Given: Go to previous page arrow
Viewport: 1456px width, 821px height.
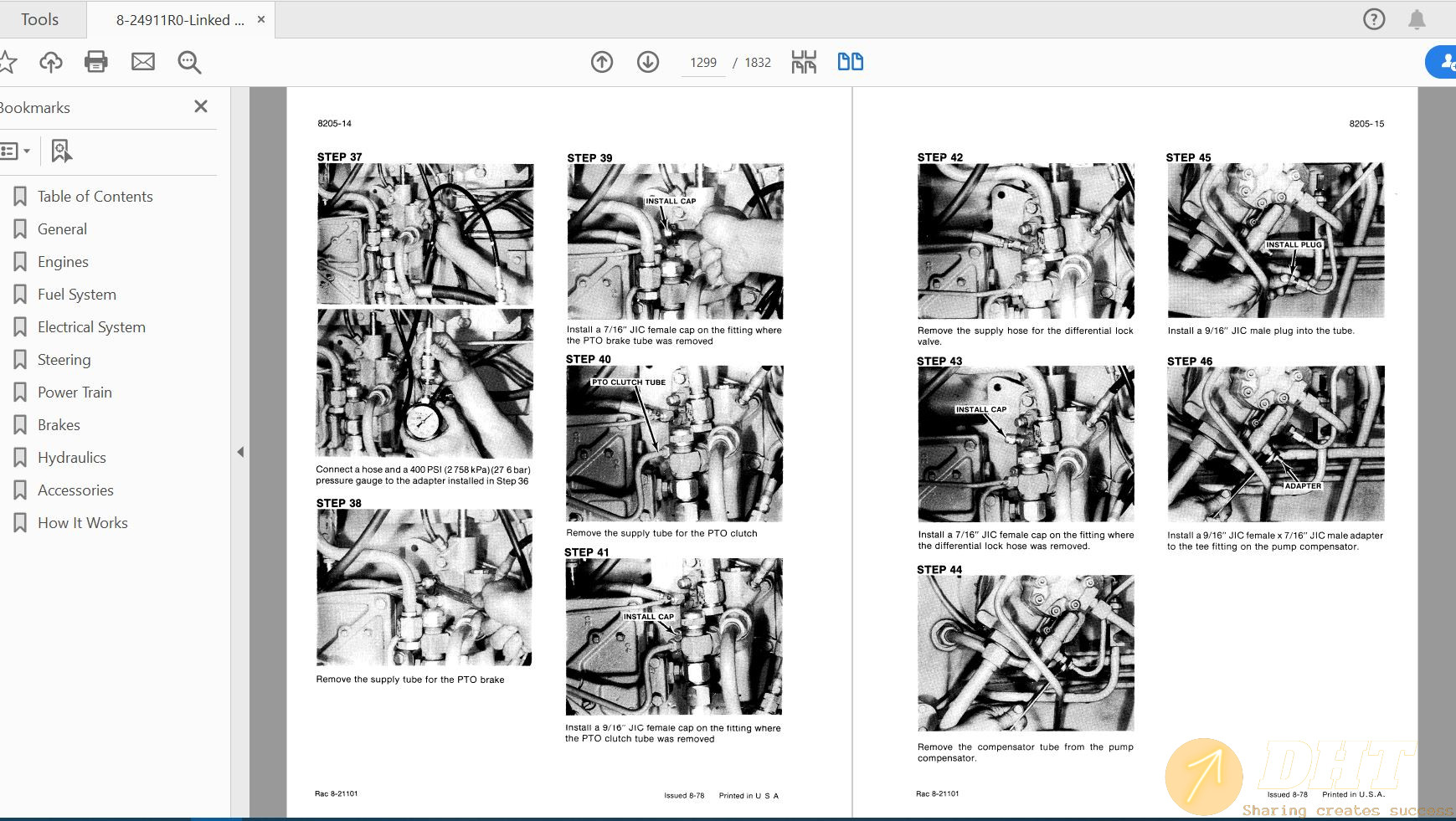Looking at the screenshot, I should (x=602, y=62).
